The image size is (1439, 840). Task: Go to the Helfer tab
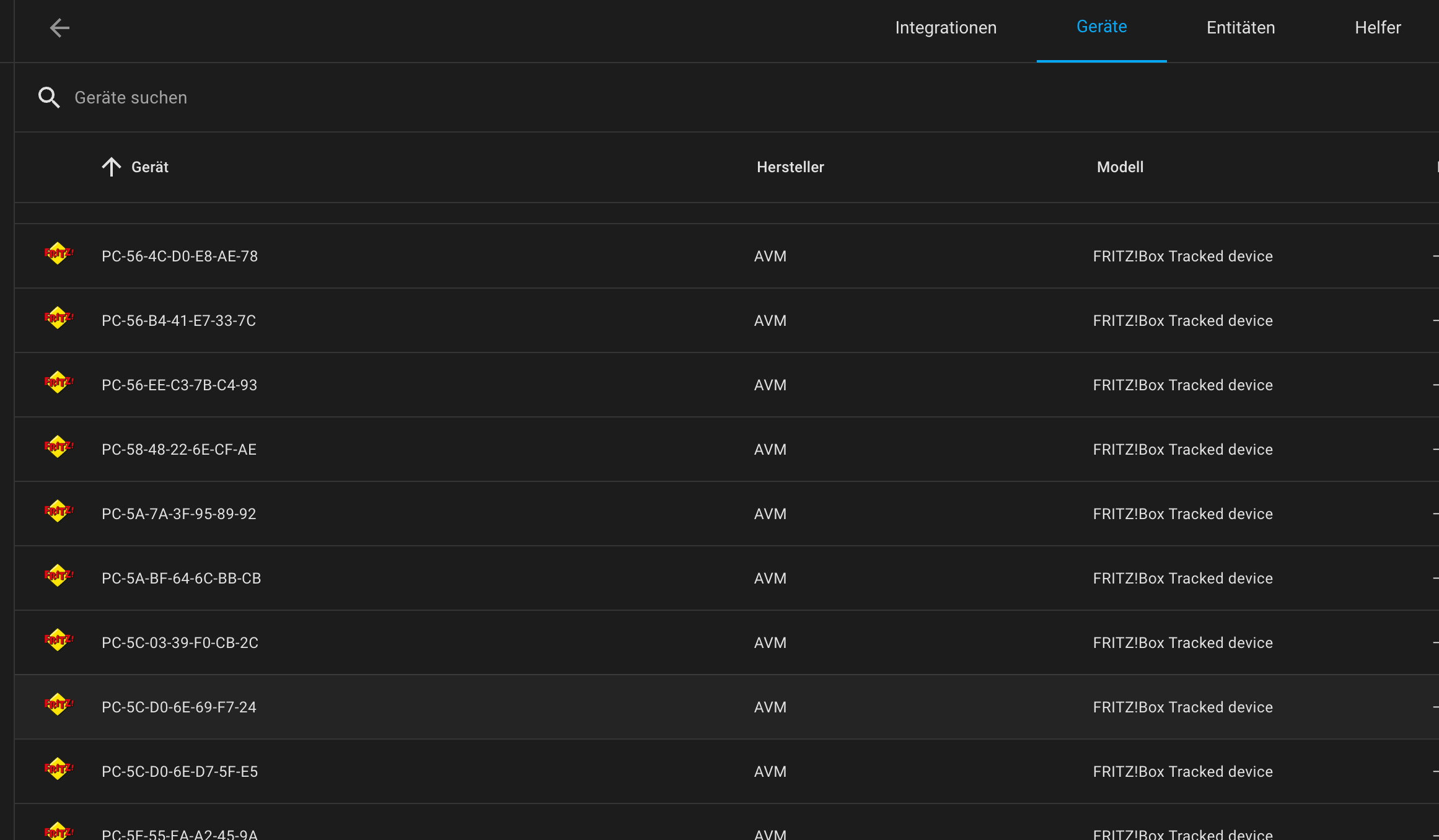[x=1377, y=28]
